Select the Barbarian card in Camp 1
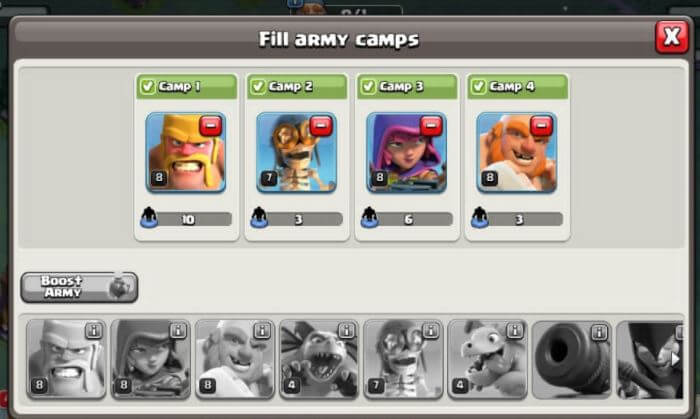The width and height of the screenshot is (700, 419). pyautogui.click(x=186, y=153)
